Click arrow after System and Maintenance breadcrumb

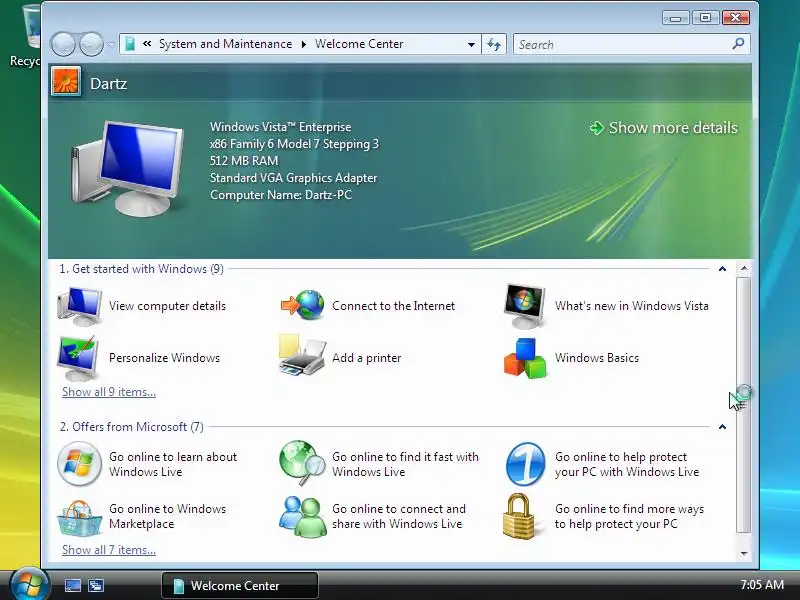pyautogui.click(x=304, y=44)
